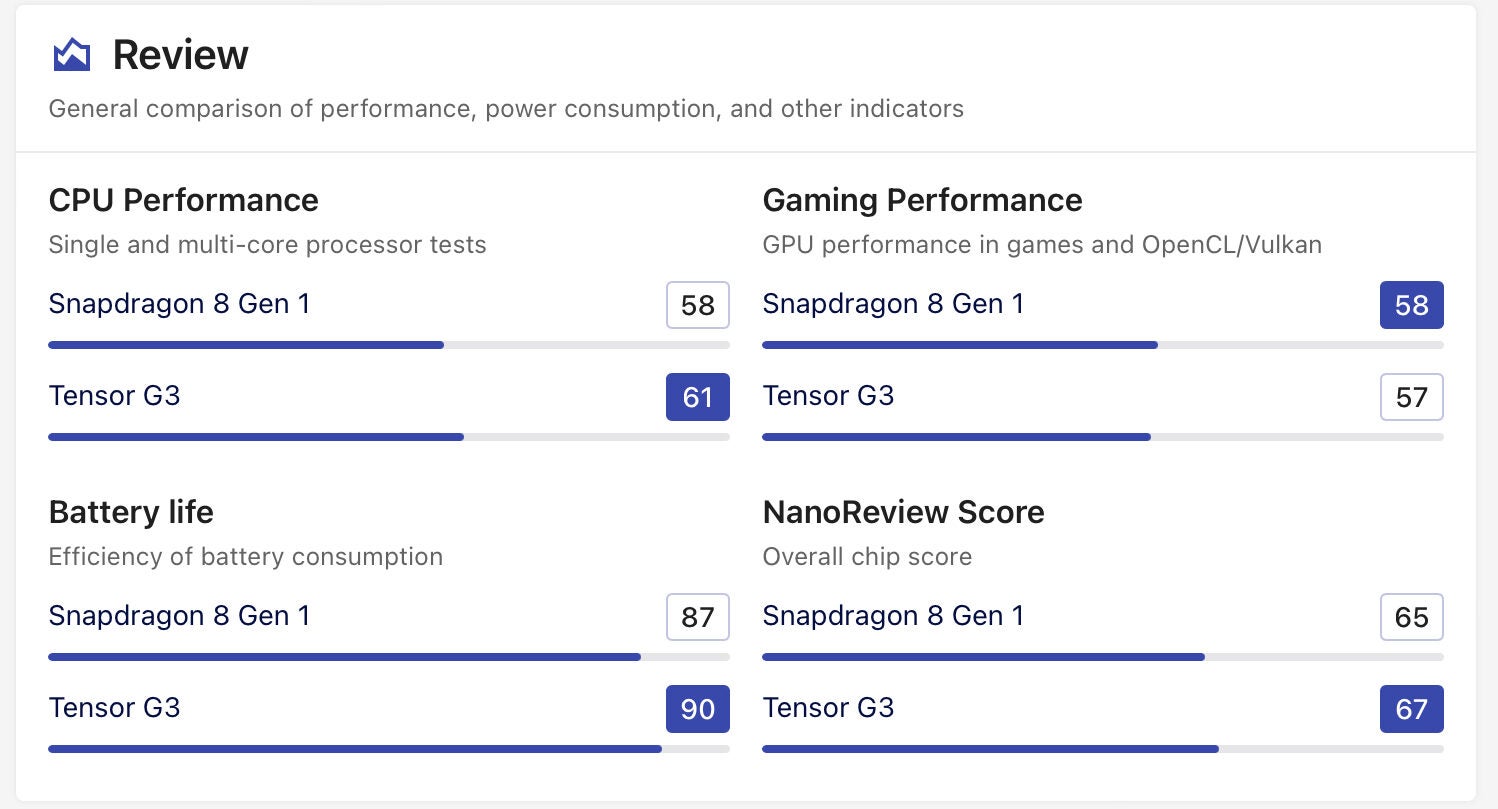Viewport: 1498px width, 809px height.
Task: Click Snapdragon 8 Gen 1 under CPU Performance
Action: 179,304
